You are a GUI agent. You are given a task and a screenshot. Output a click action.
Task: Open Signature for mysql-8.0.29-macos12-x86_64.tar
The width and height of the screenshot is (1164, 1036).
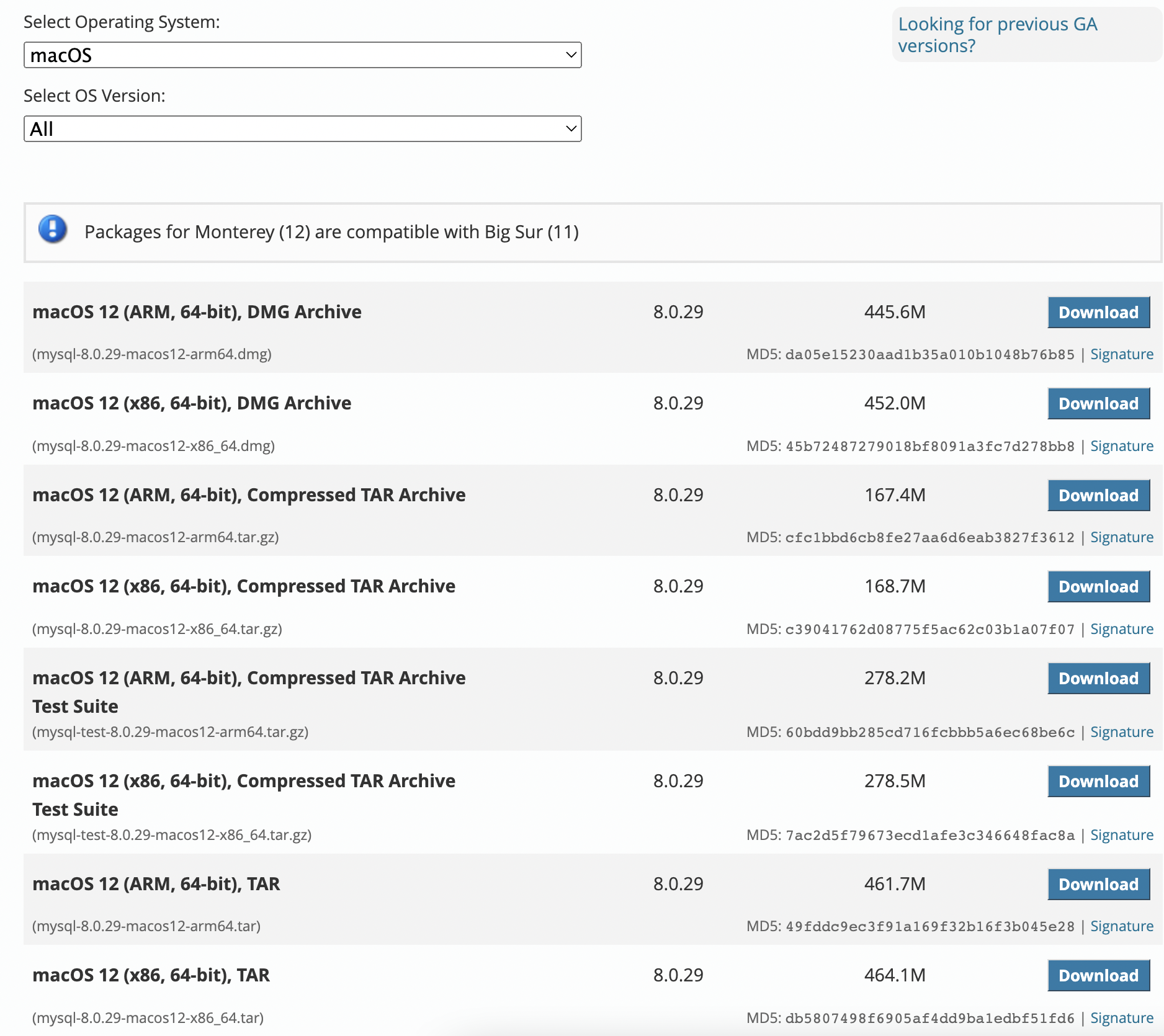click(1122, 1018)
